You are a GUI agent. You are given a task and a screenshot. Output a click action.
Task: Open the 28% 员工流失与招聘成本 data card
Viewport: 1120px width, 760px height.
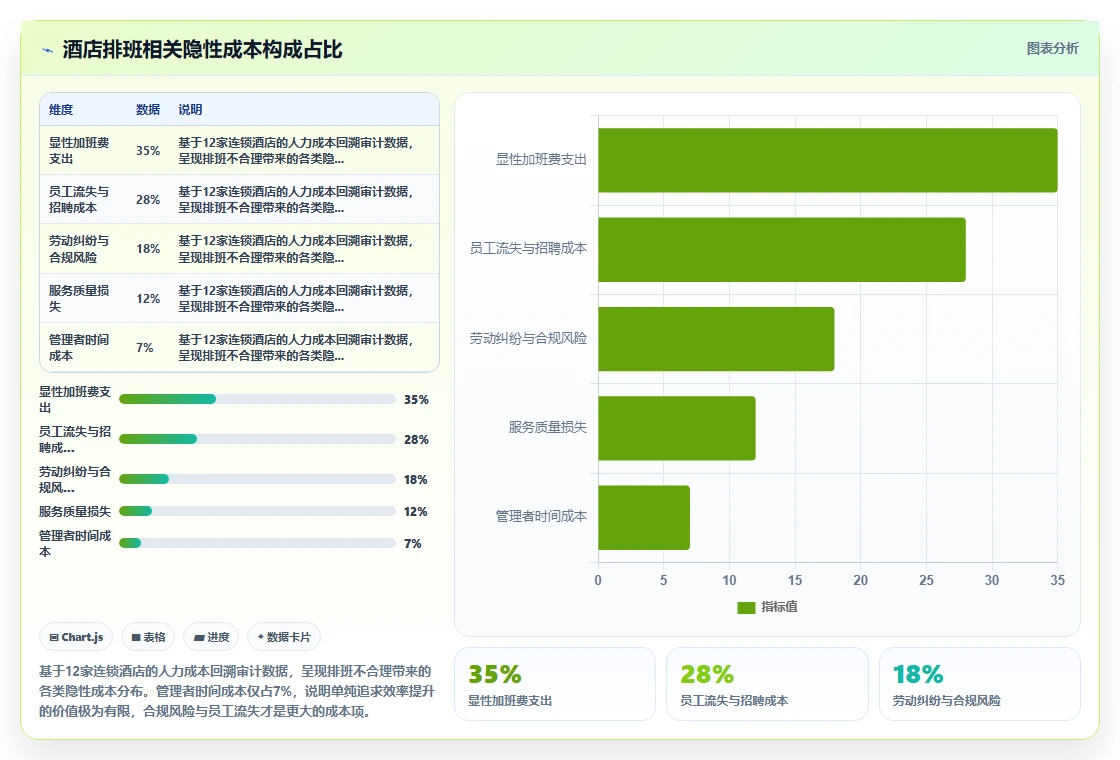pyautogui.click(x=767, y=684)
